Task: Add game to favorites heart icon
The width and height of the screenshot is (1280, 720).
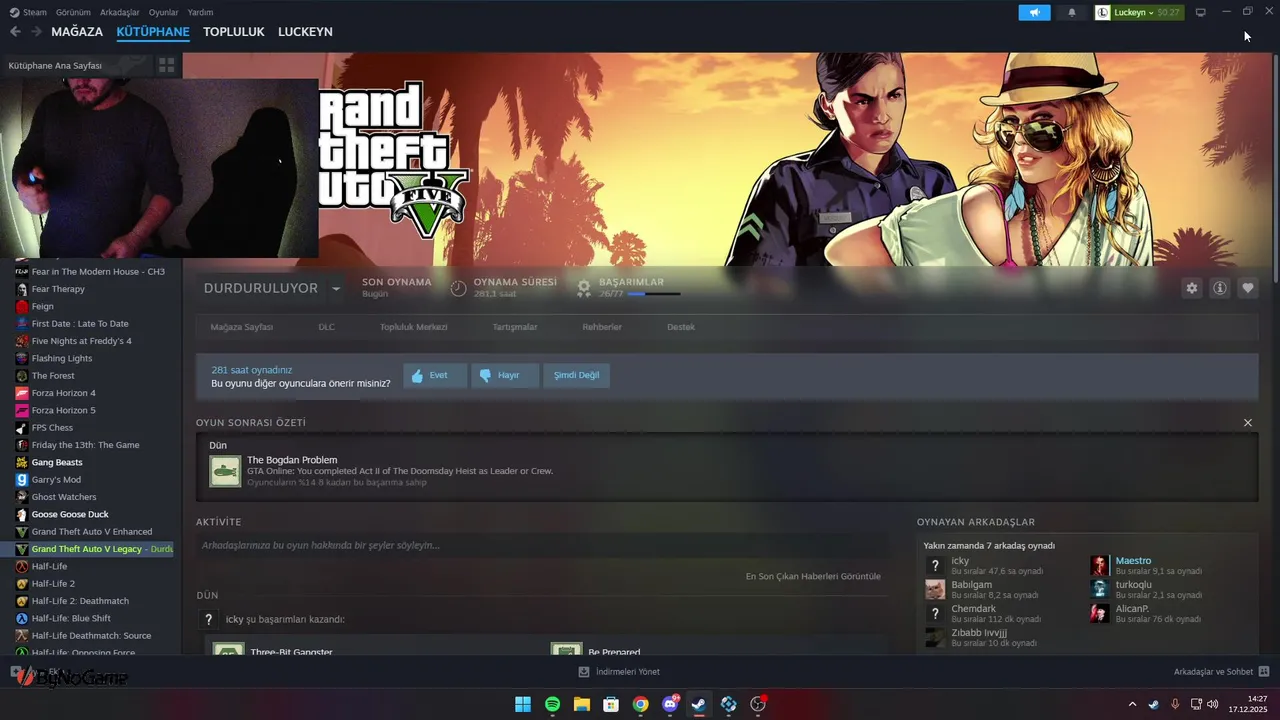Action: click(1248, 288)
